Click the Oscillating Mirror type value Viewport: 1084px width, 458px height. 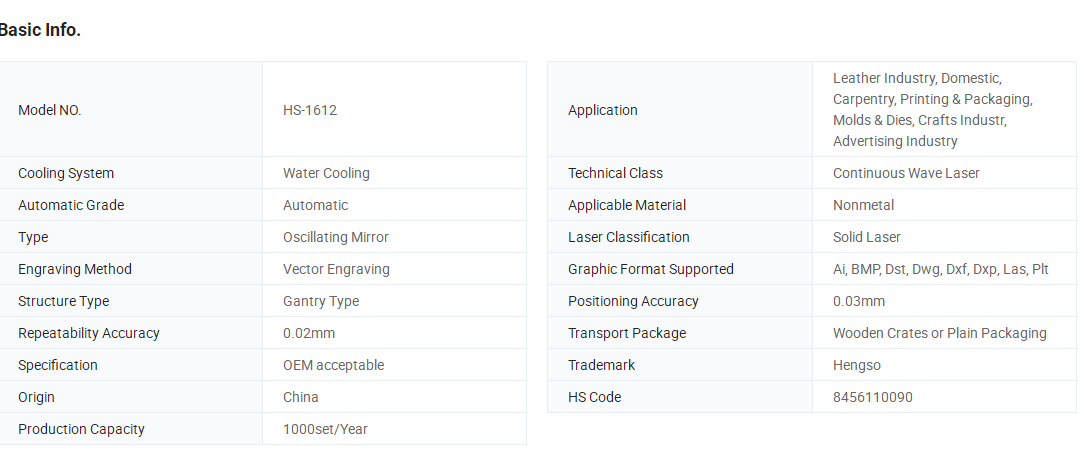335,237
